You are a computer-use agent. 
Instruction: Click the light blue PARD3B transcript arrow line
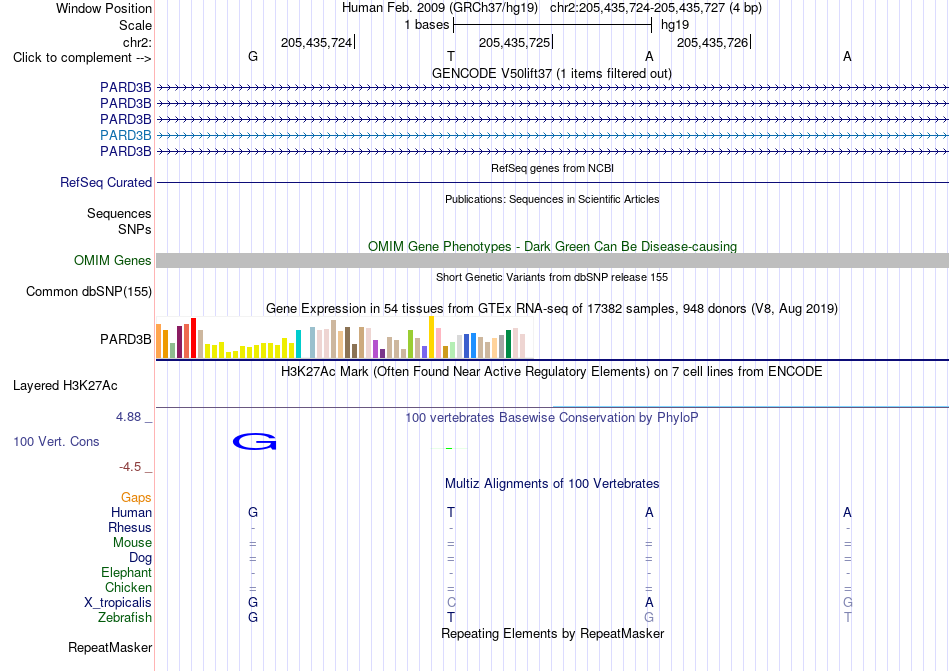(553, 135)
